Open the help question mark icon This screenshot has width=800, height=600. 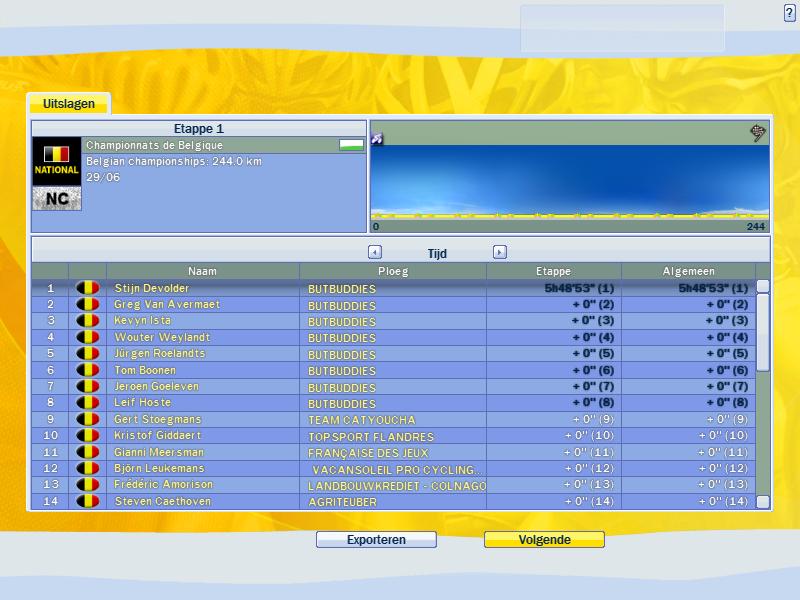point(789,12)
